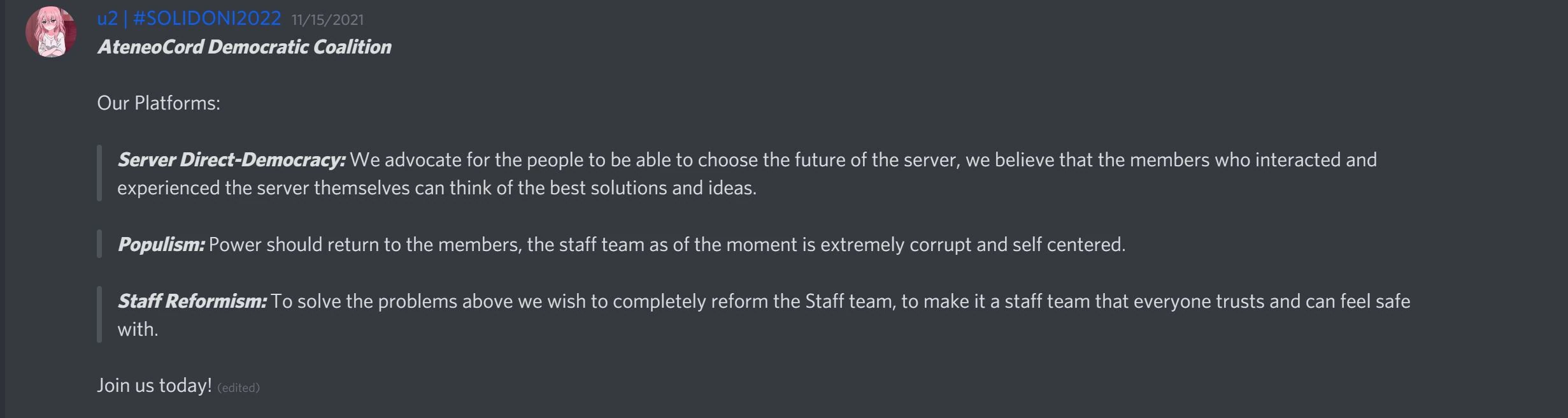The image size is (1568, 418).
Task: Click the bold "Staff Reformism:" label
Action: 192,301
